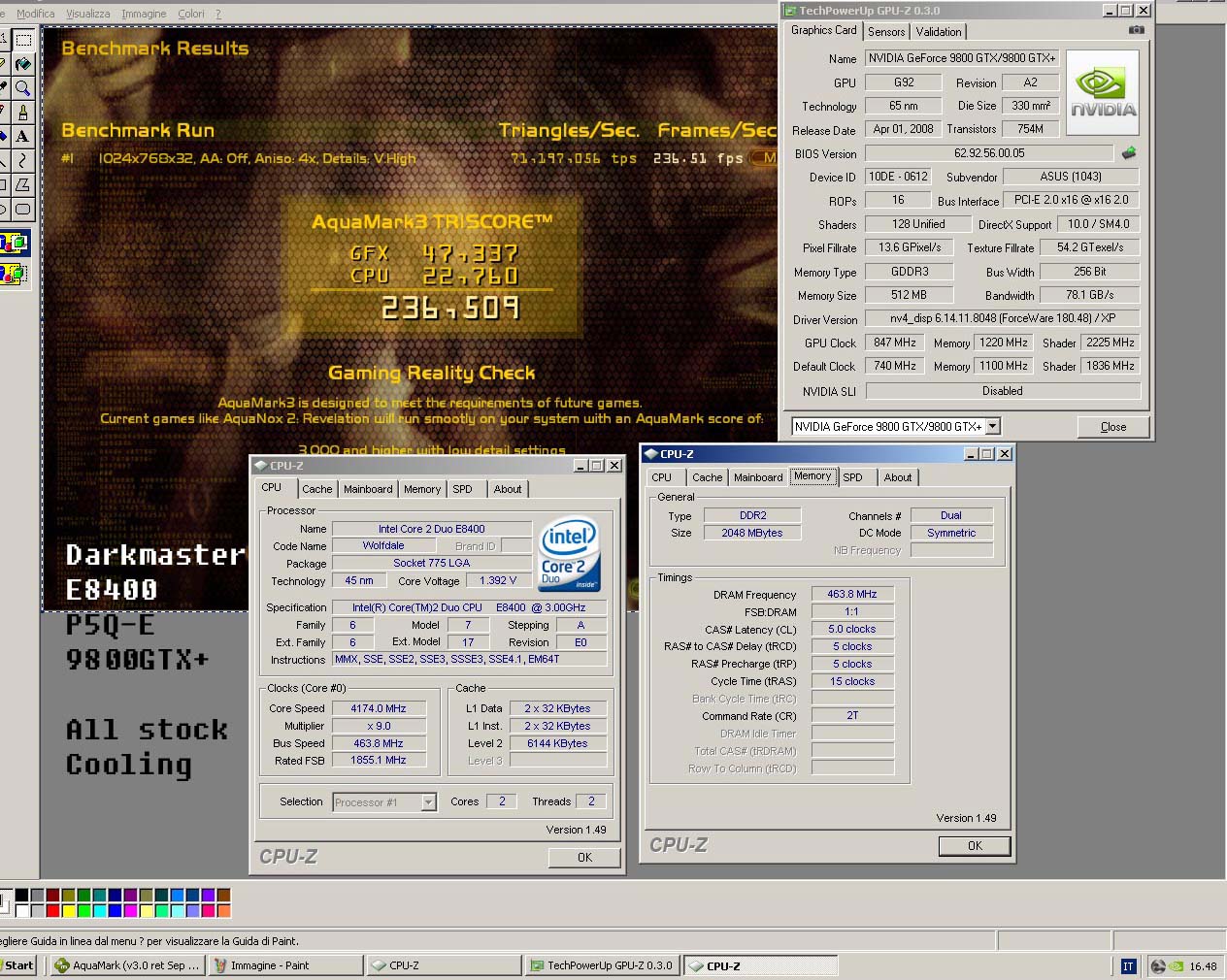The height and width of the screenshot is (980, 1227).
Task: Click the GPU name field in GPU-Z
Action: [962, 58]
